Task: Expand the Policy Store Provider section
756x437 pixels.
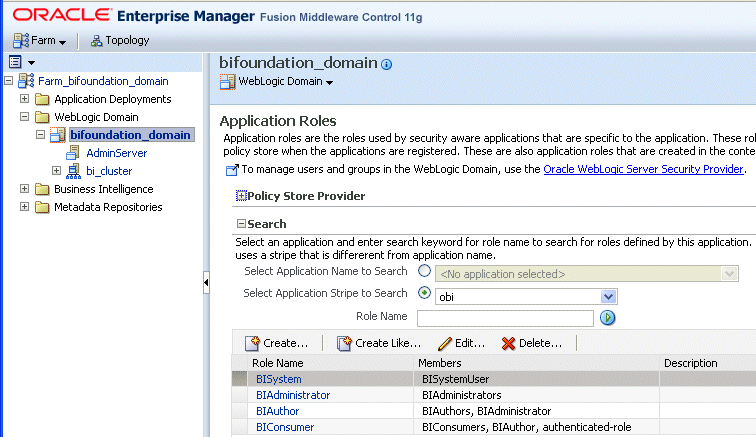Action: (x=241, y=196)
